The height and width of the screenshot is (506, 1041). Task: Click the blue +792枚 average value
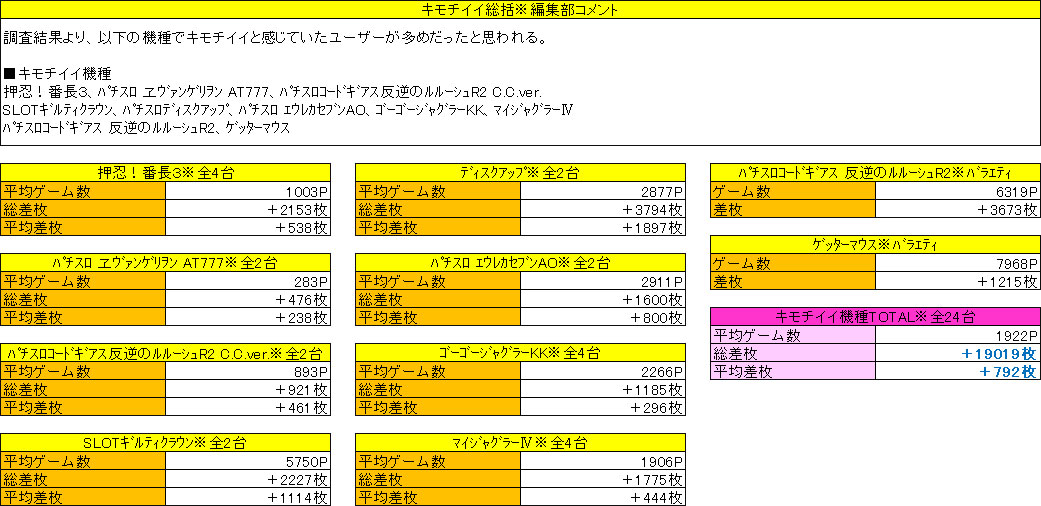[x=957, y=371]
